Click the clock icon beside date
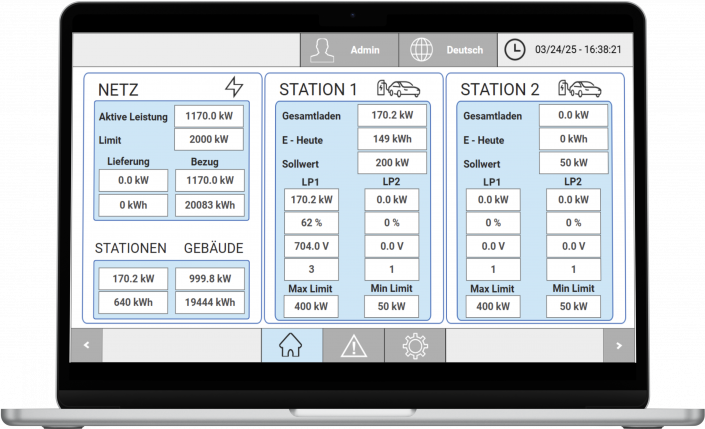This screenshot has height=429, width=705. coord(514,49)
